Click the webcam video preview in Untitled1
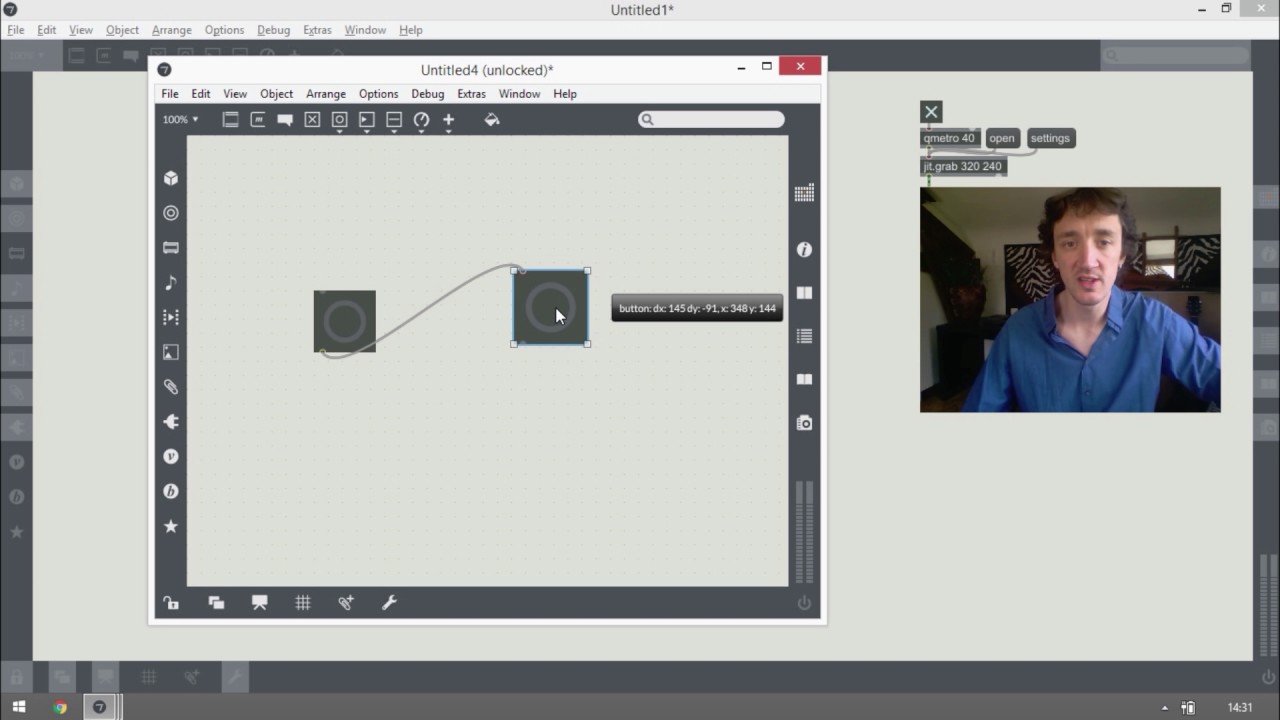 [1070, 300]
